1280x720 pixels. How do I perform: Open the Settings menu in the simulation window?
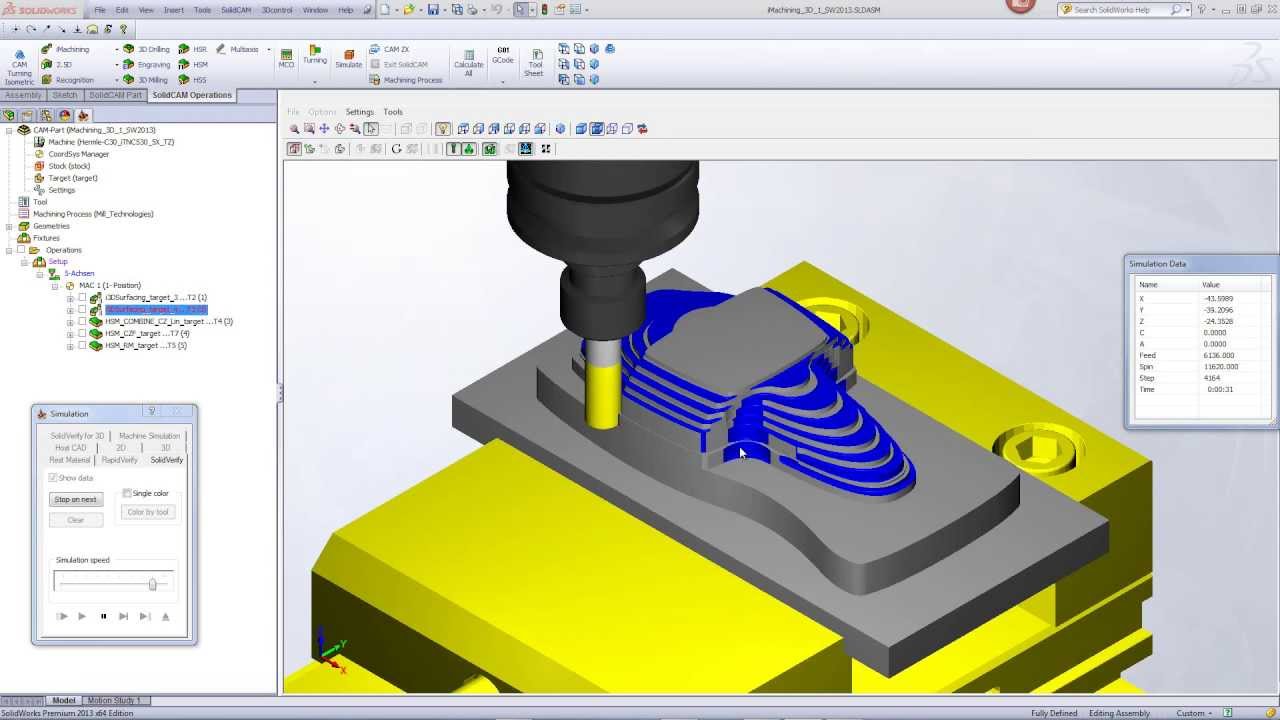[360, 111]
